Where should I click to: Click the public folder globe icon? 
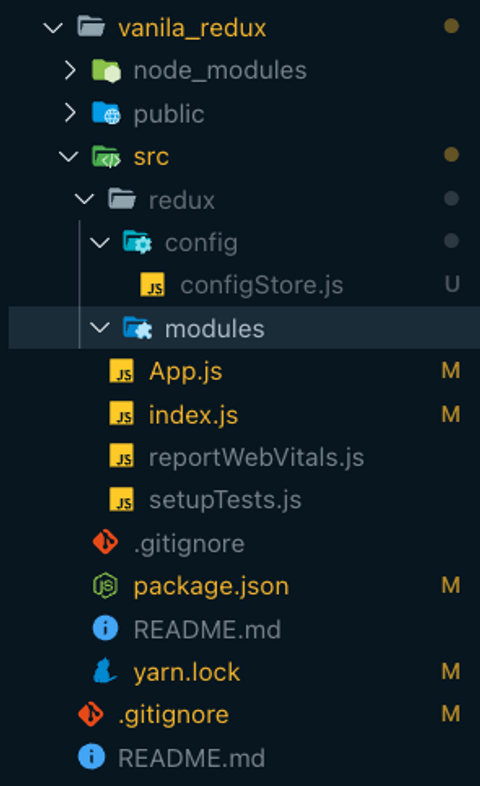point(106,113)
